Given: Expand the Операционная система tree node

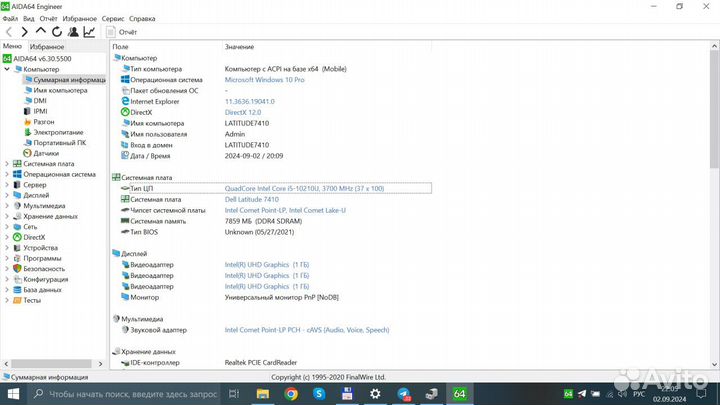Looking at the screenshot, I should 7,174.
